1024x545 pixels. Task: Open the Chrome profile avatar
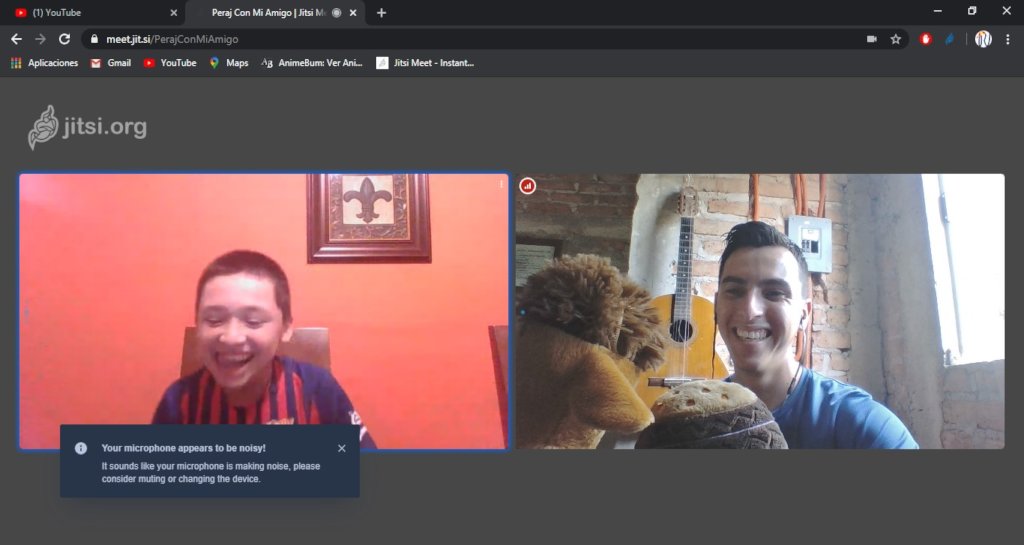(x=983, y=39)
